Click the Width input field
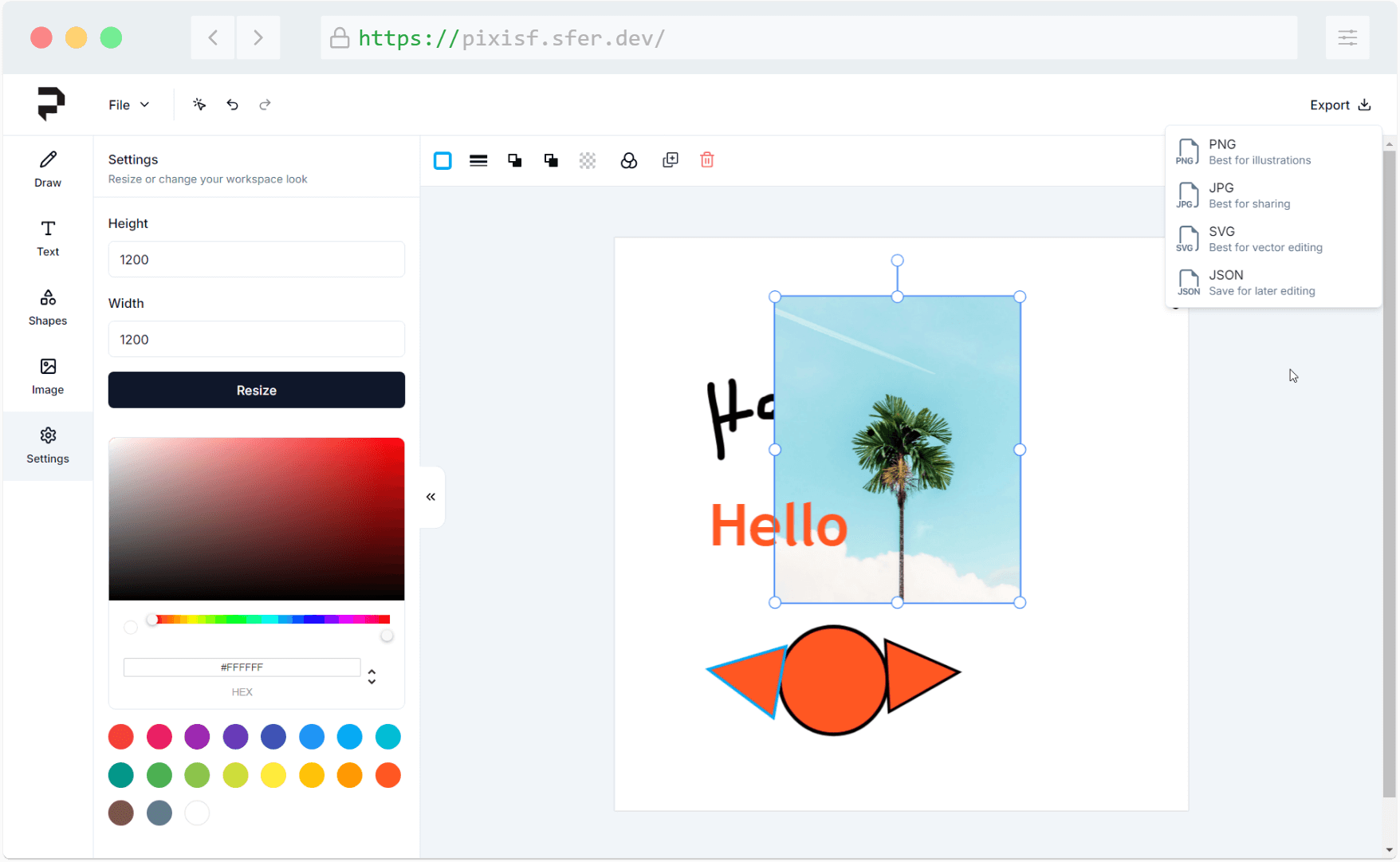The image size is (1400, 862). (x=257, y=339)
